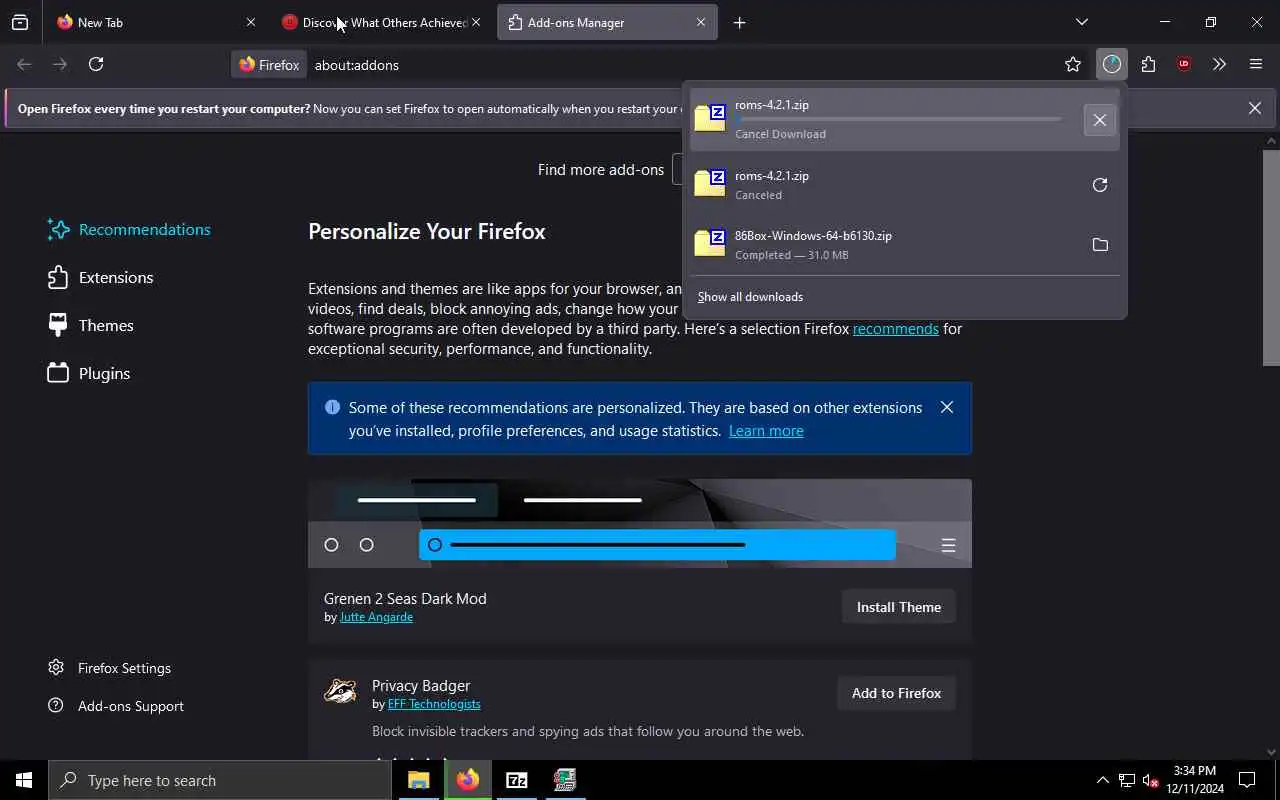
Task: Click the taskbar search box
Action: [220, 780]
